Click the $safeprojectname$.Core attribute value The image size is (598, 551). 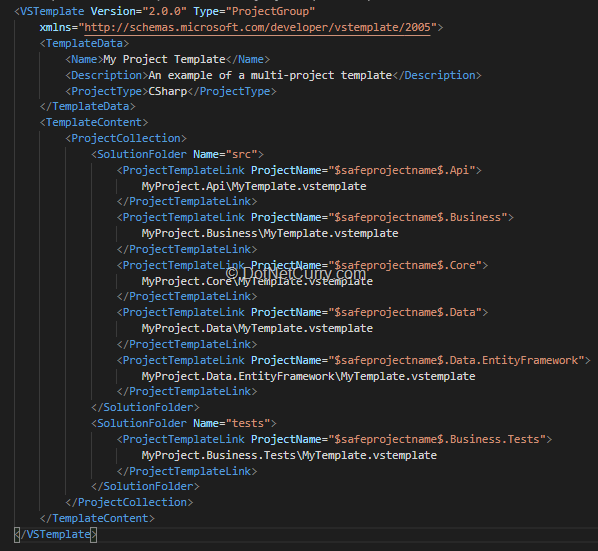tap(405, 265)
